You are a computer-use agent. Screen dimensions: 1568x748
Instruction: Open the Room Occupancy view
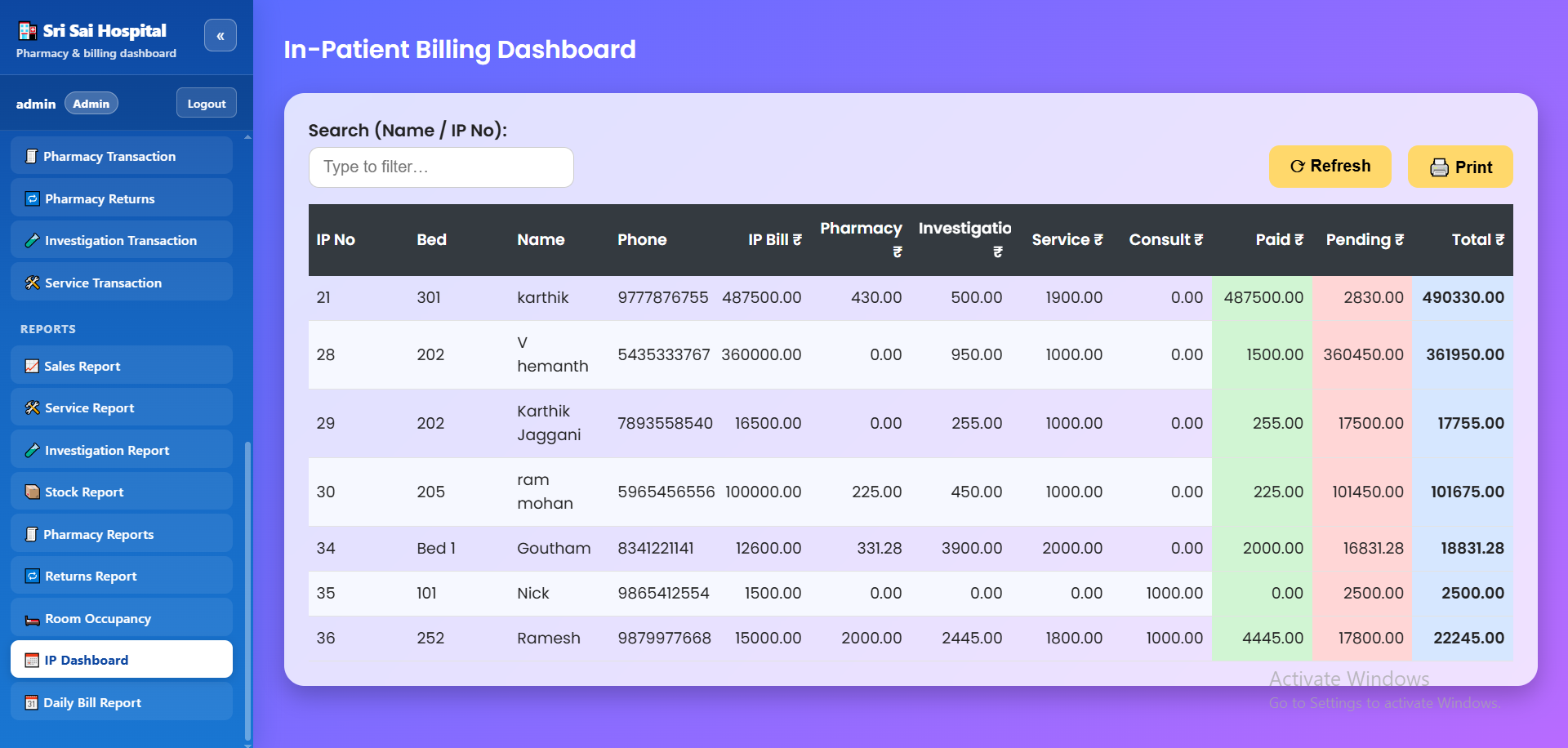coord(122,617)
